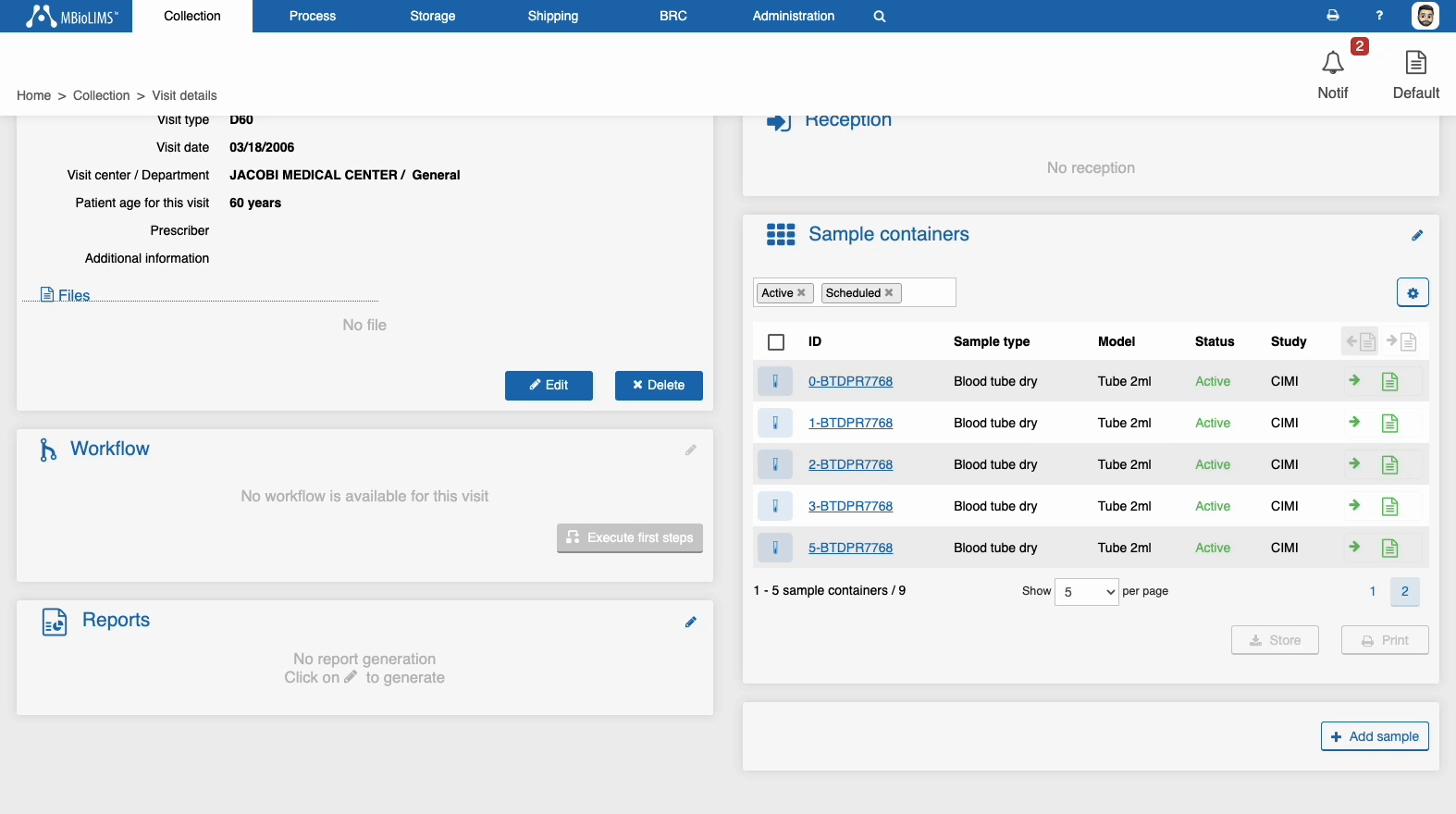Open the Storage menu
Screen dimensions: 1456x814
click(432, 17)
